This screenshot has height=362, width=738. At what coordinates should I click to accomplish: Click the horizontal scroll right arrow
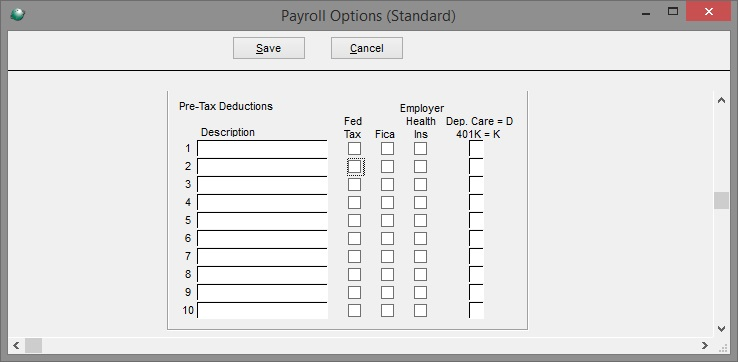[x=705, y=346]
